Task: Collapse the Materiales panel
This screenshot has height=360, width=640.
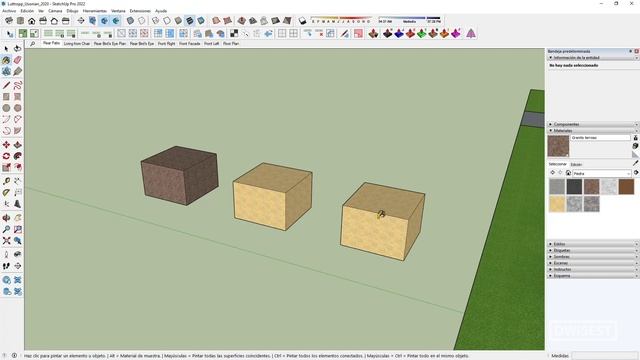Action: tap(593, 131)
